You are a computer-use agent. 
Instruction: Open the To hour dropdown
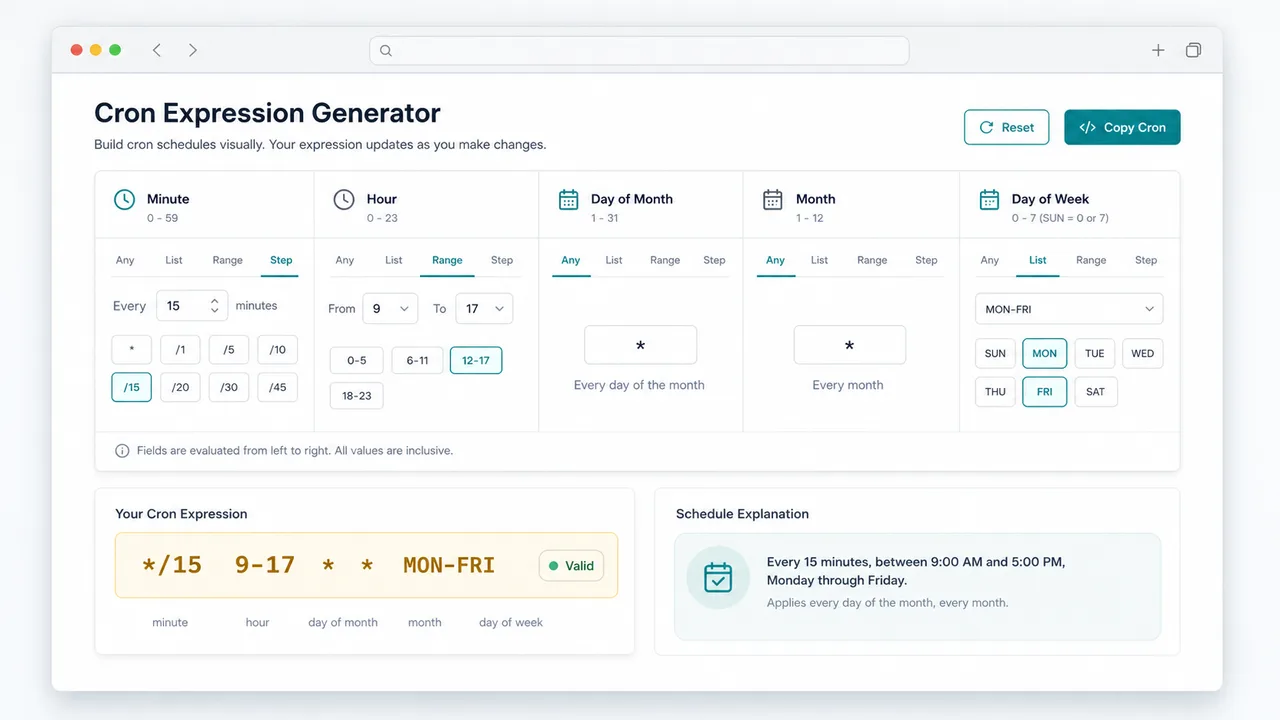pyautogui.click(x=484, y=309)
